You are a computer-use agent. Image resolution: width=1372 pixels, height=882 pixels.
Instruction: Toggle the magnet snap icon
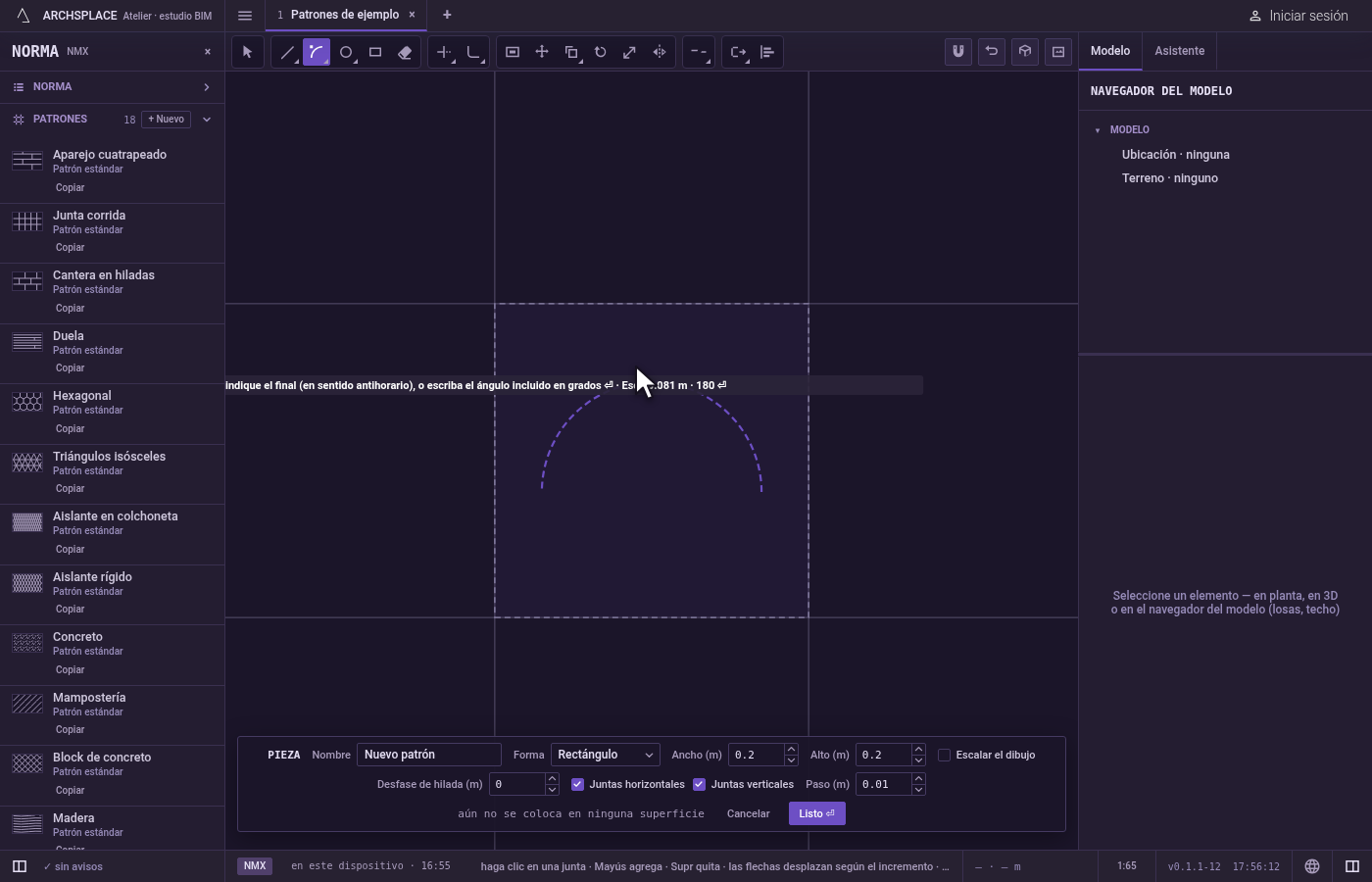pos(958,52)
